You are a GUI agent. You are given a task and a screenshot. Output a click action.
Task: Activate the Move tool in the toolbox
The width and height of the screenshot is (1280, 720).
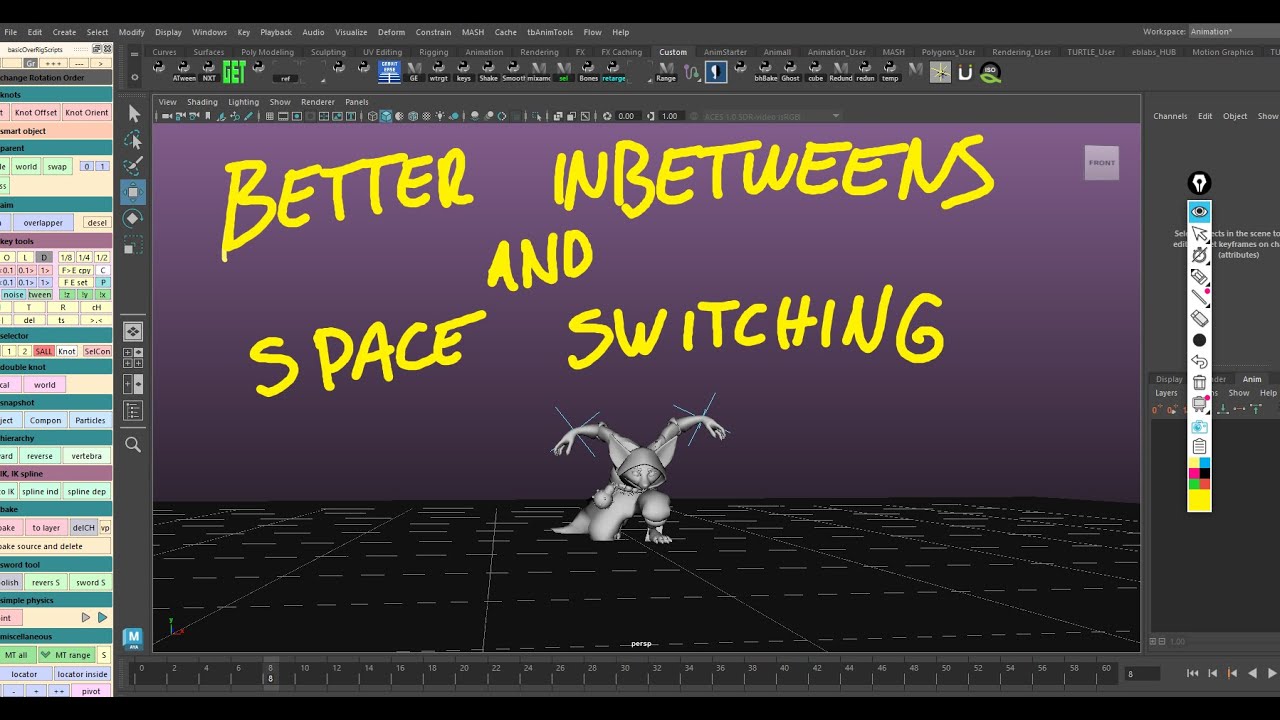point(133,192)
